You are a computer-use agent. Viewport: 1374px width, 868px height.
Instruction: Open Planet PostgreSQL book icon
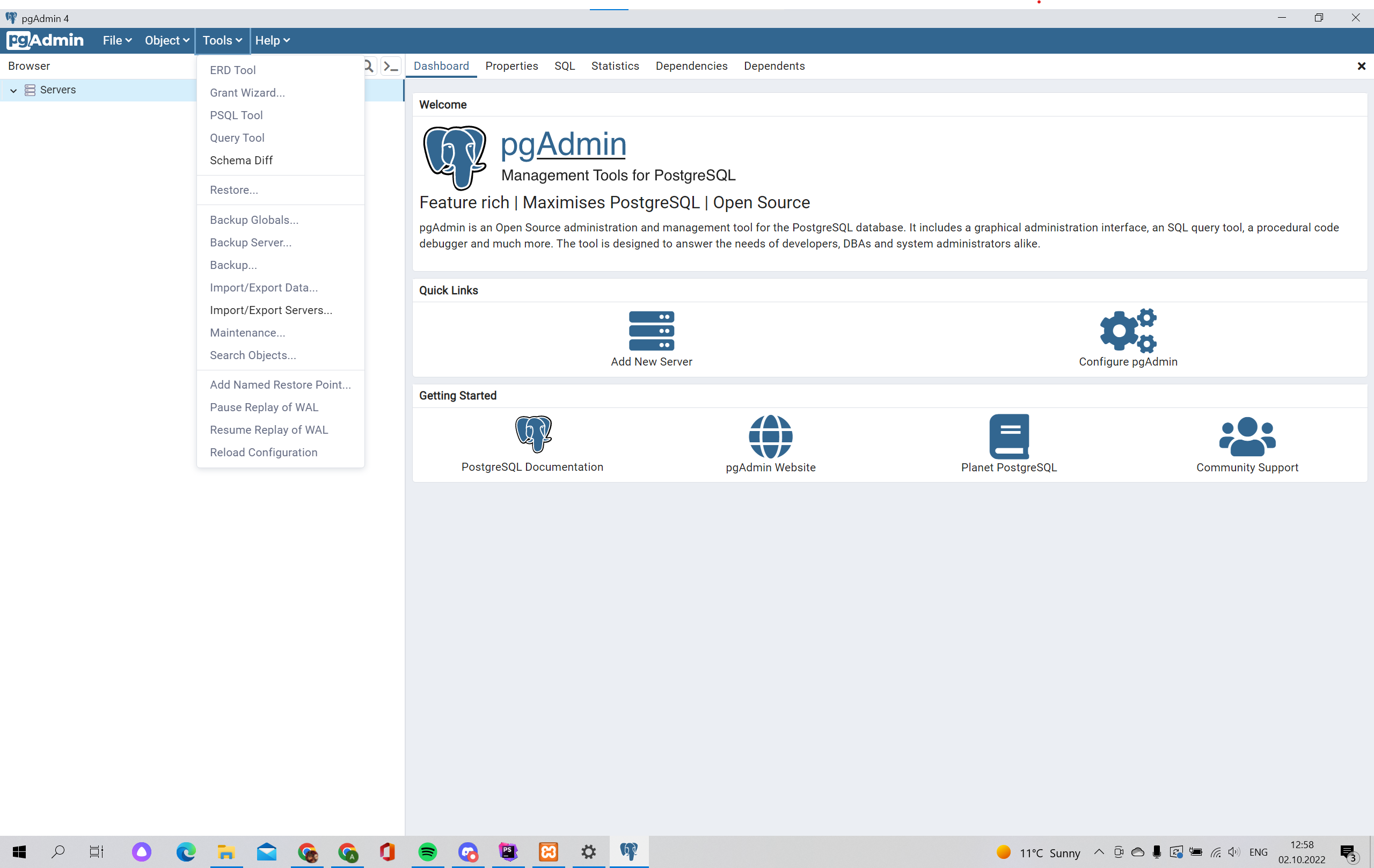pos(1008,436)
